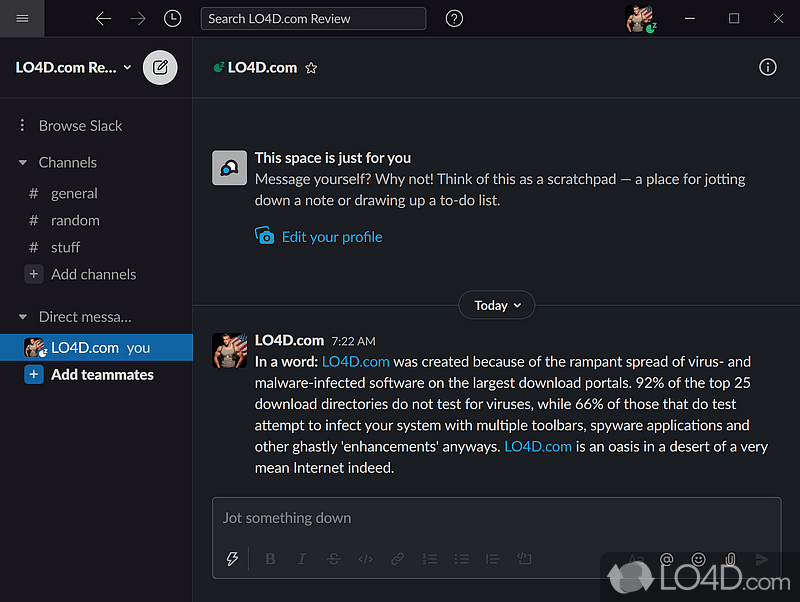Open the History clock icon
Viewport: 800px width, 602px height.
(172, 19)
